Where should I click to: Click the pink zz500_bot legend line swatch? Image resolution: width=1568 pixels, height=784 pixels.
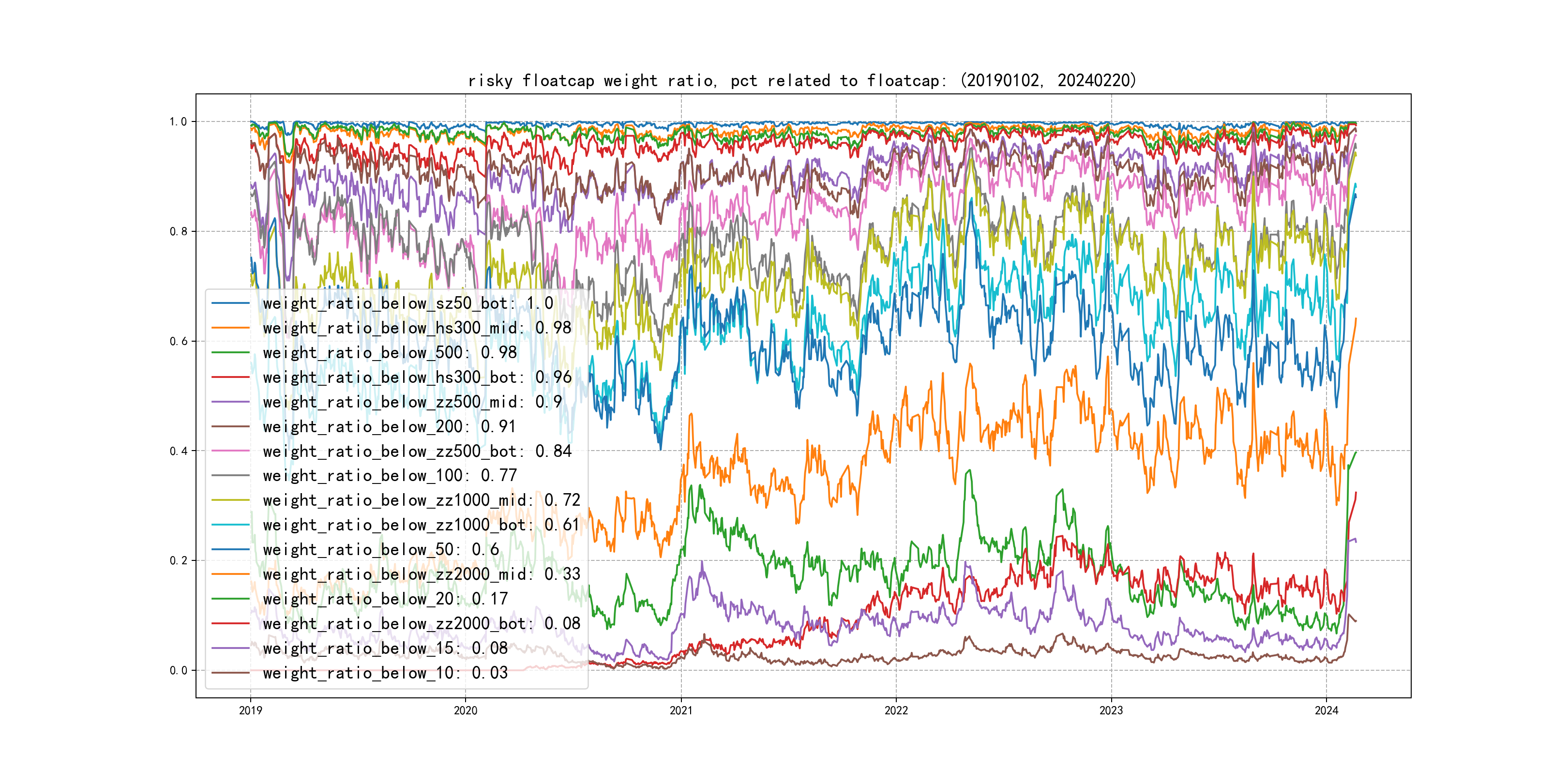[x=230, y=451]
